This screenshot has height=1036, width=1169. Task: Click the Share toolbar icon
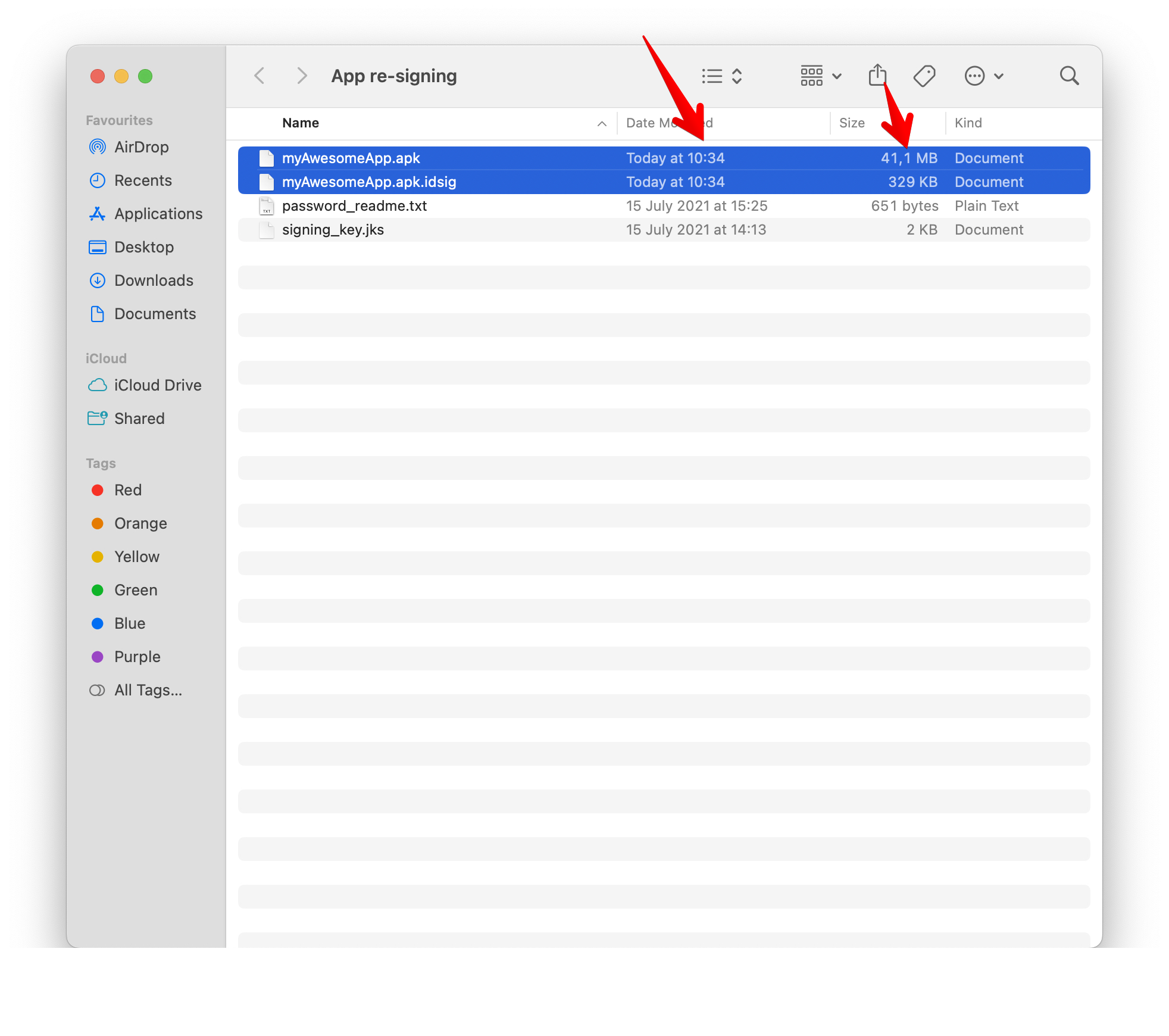[877, 75]
